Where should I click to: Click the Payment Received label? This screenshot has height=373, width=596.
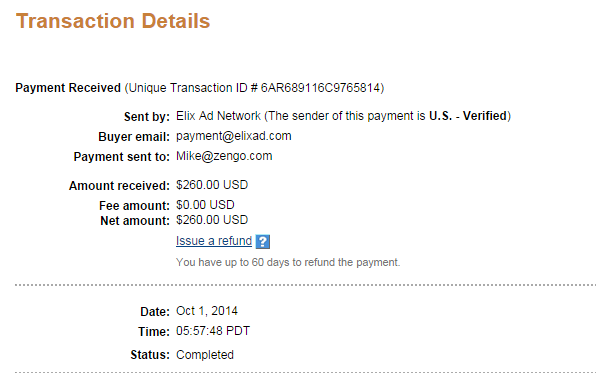click(68, 88)
